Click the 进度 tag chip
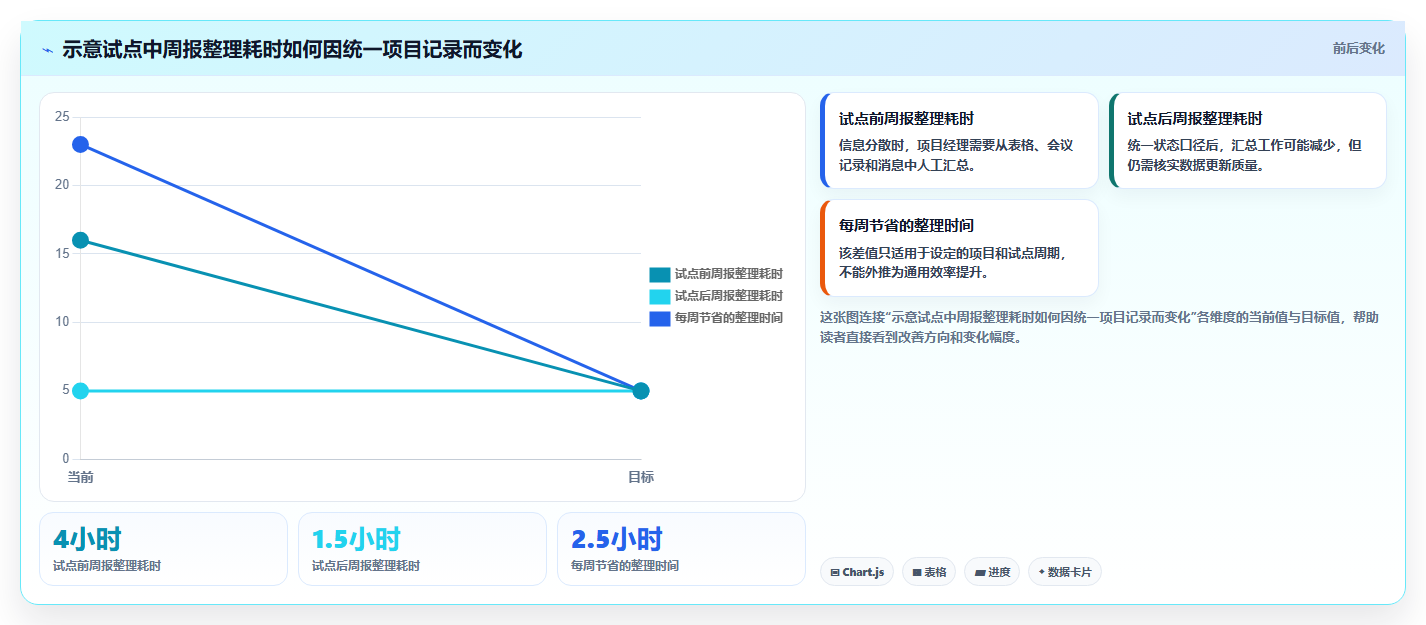This screenshot has height=625, width=1426. point(992,572)
